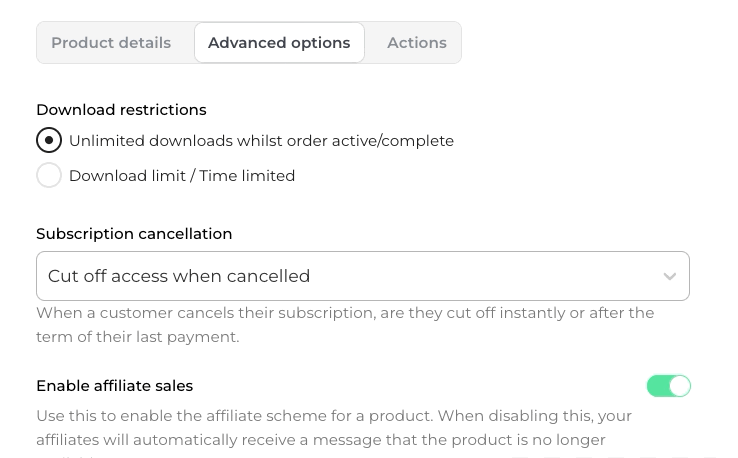This screenshot has height=458, width=738.
Task: Click 'affiliates will automatically receive a message' text
Action: click(x=218, y=440)
